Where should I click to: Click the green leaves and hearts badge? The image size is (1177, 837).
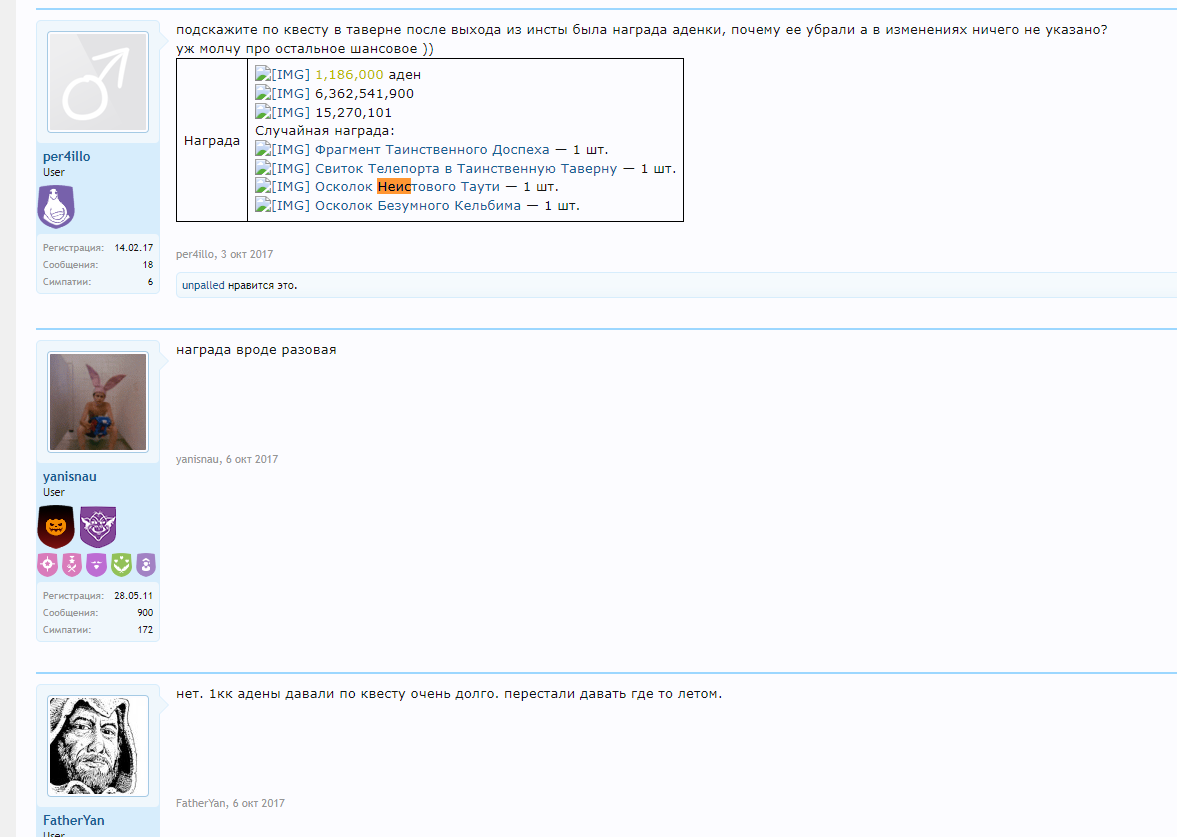(121, 565)
